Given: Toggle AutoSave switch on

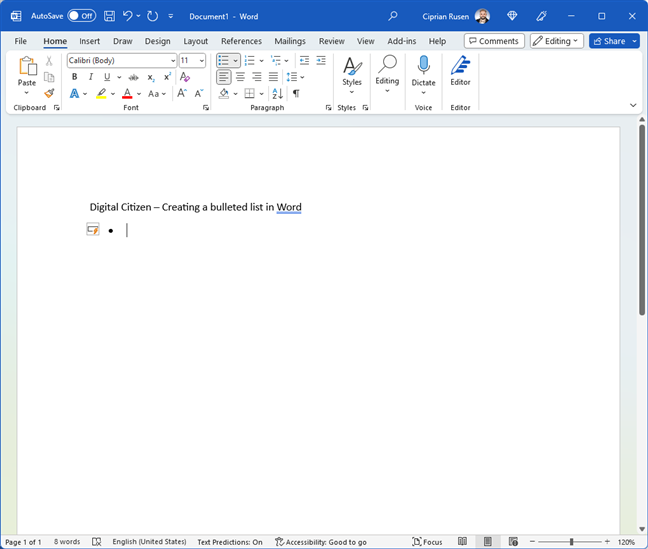Looking at the screenshot, I should click(82, 16).
